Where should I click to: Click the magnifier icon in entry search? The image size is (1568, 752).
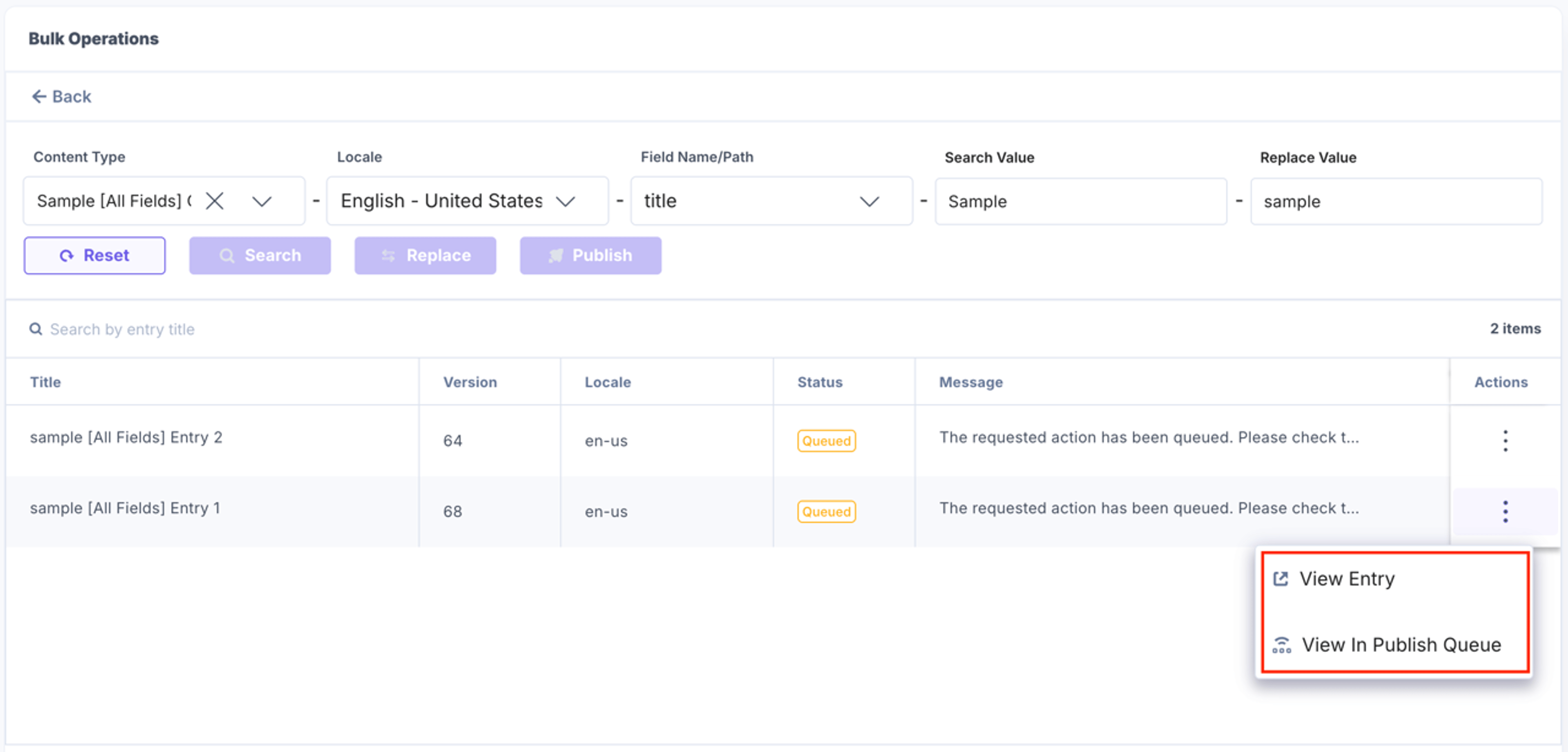pyautogui.click(x=36, y=329)
